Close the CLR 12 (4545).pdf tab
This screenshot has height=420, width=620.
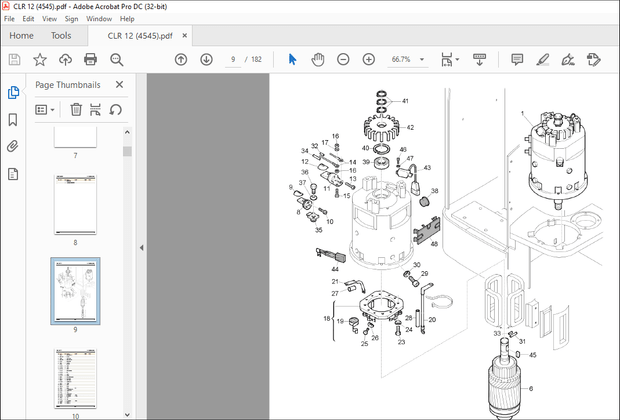(185, 36)
